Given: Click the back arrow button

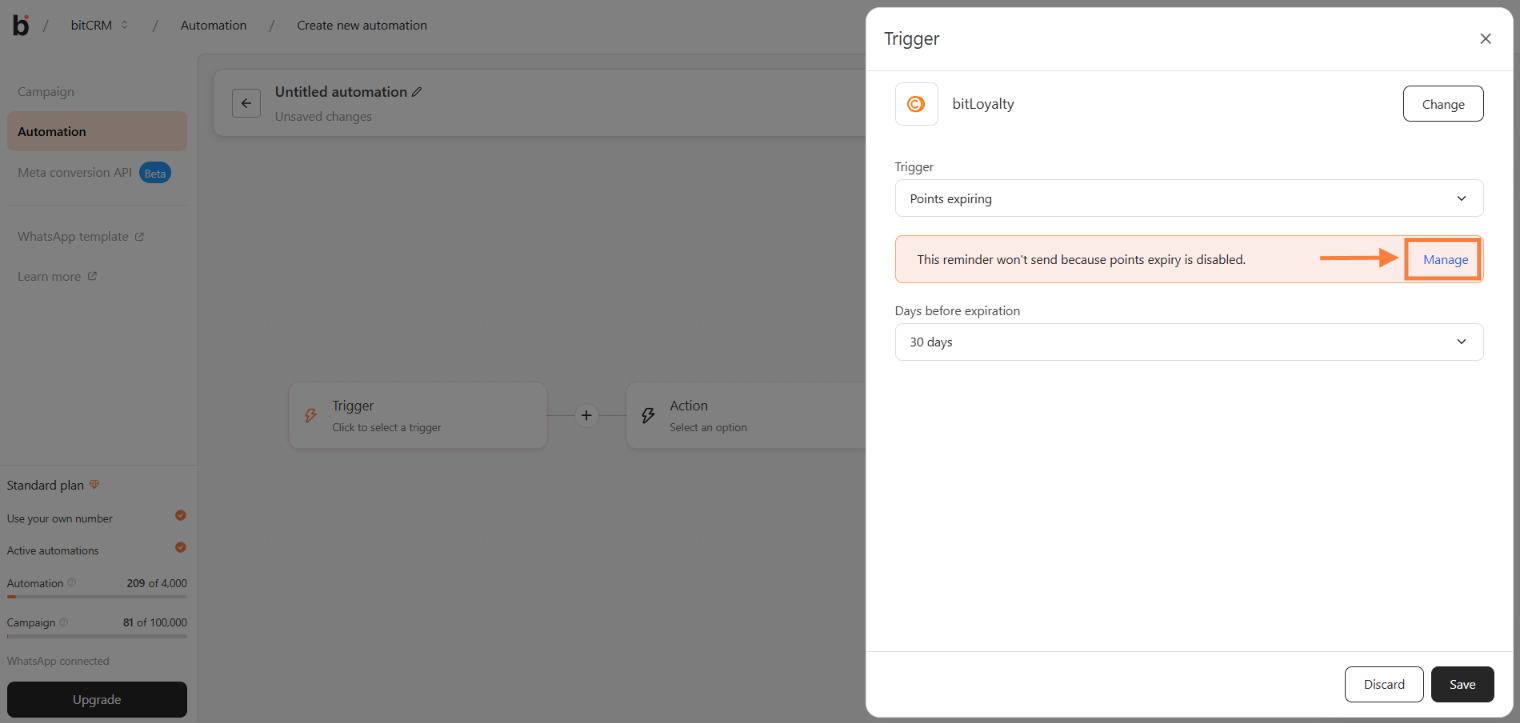Looking at the screenshot, I should tap(246, 103).
